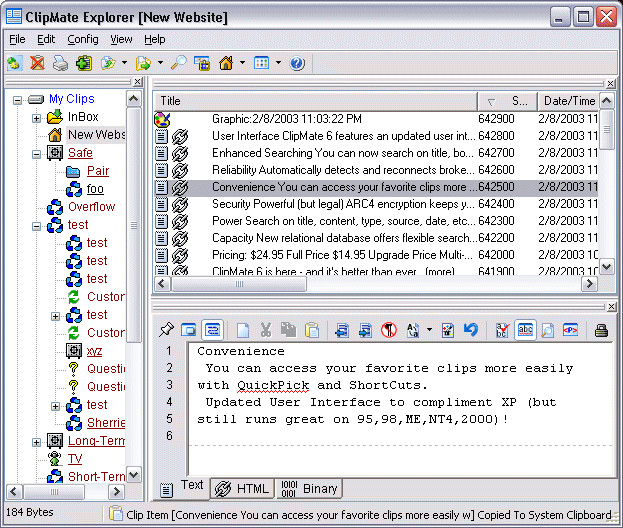Collapse the Safe collection node
The image size is (623, 528).
tap(36, 154)
